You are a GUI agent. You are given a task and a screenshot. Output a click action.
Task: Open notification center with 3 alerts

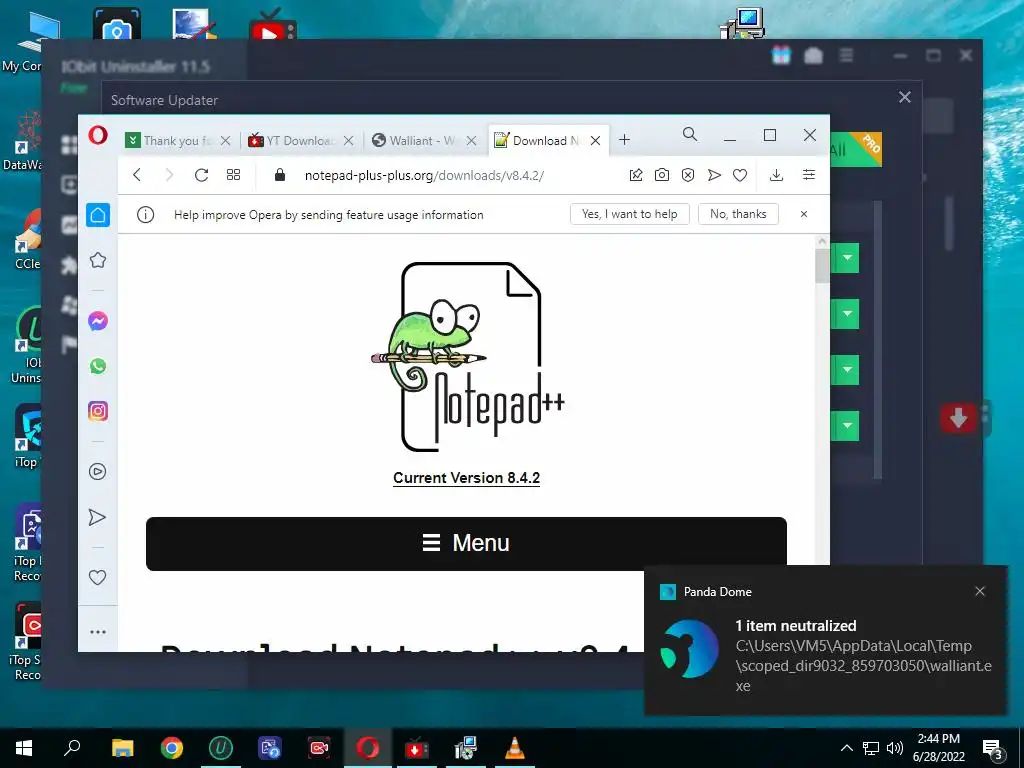(993, 750)
